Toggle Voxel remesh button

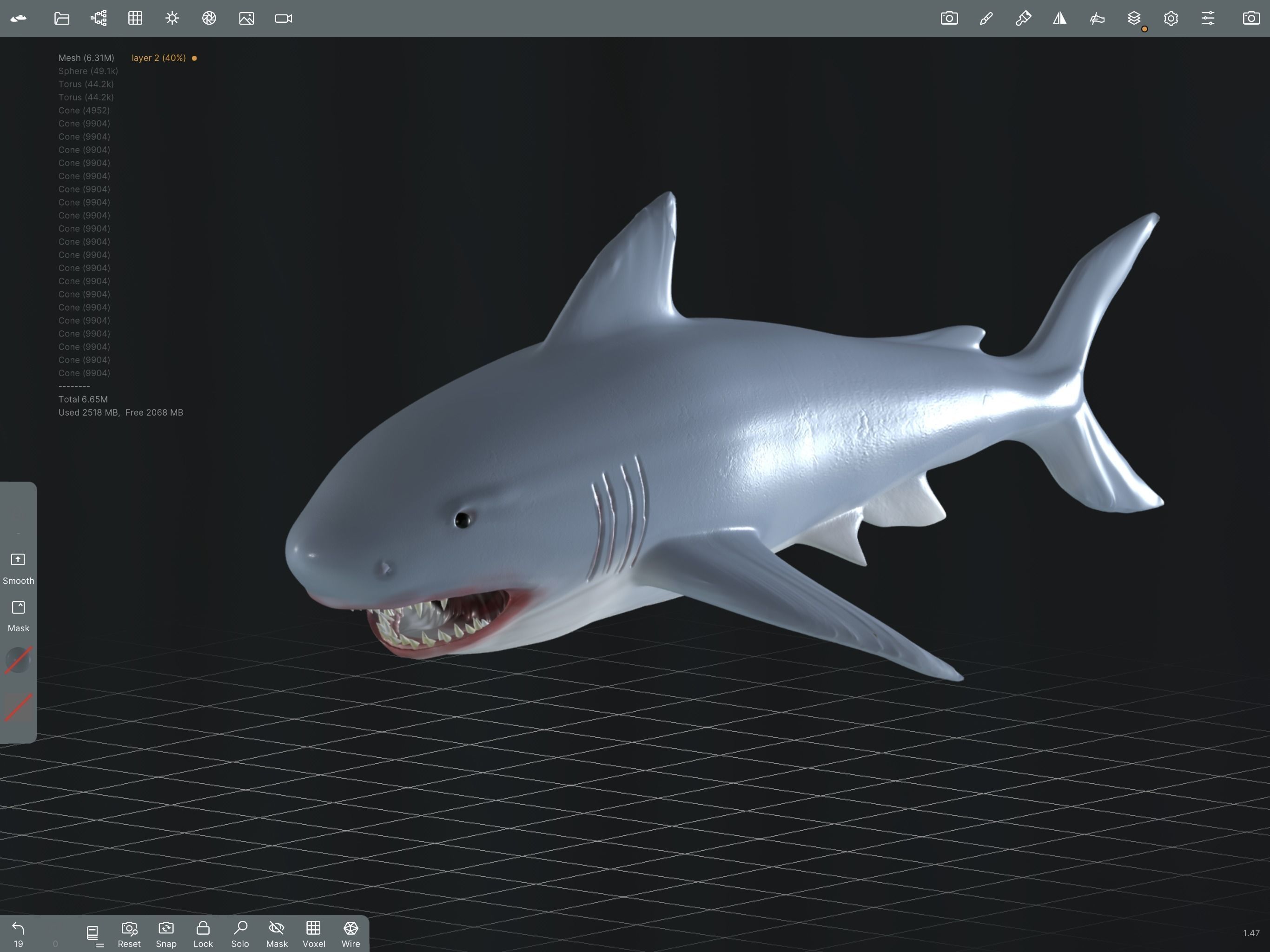[x=313, y=933]
